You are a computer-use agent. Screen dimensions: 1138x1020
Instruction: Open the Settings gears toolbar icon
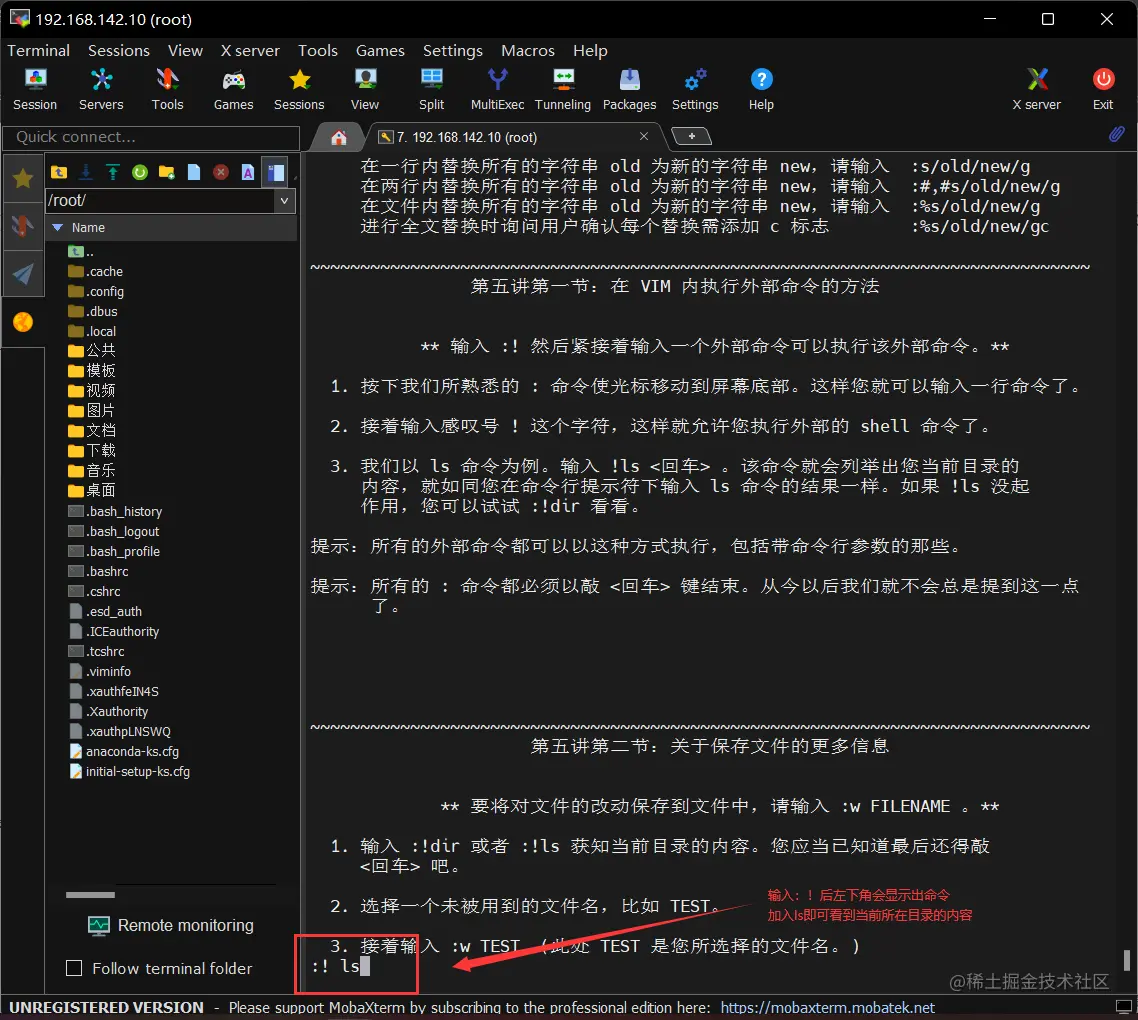[x=695, y=89]
